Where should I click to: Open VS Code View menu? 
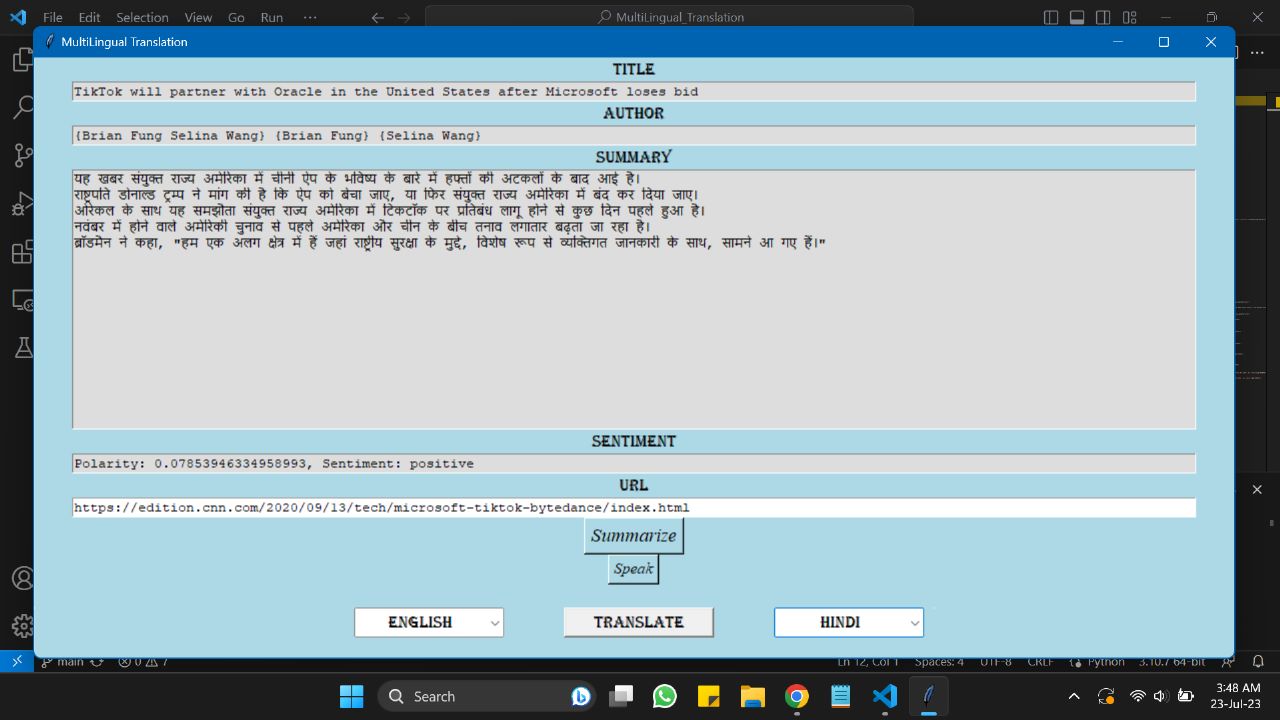click(x=198, y=17)
